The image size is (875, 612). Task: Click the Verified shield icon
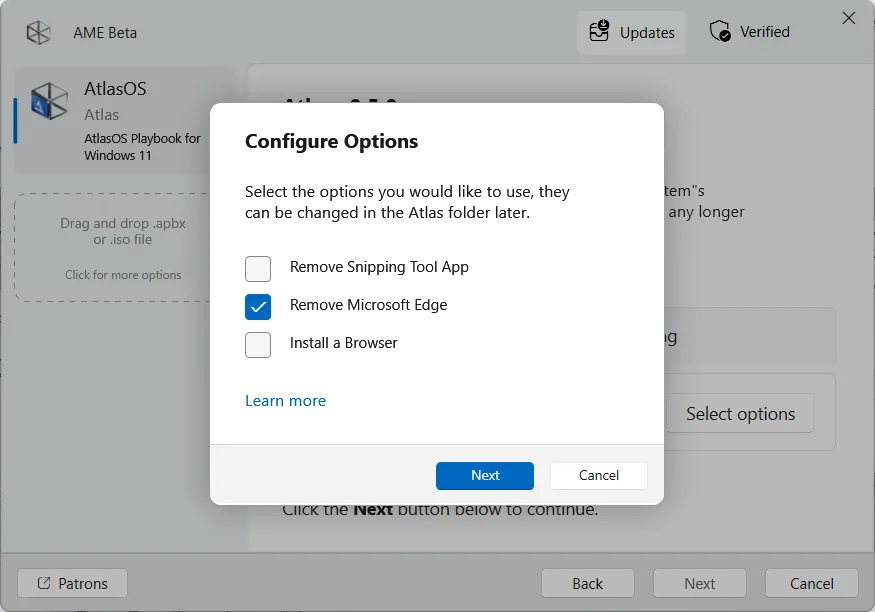point(718,31)
